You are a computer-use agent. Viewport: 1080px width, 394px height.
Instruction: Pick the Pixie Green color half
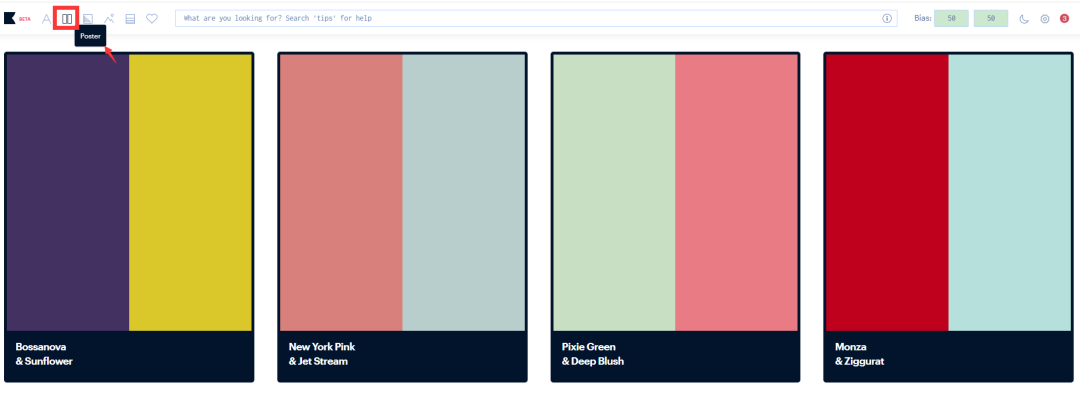point(614,192)
